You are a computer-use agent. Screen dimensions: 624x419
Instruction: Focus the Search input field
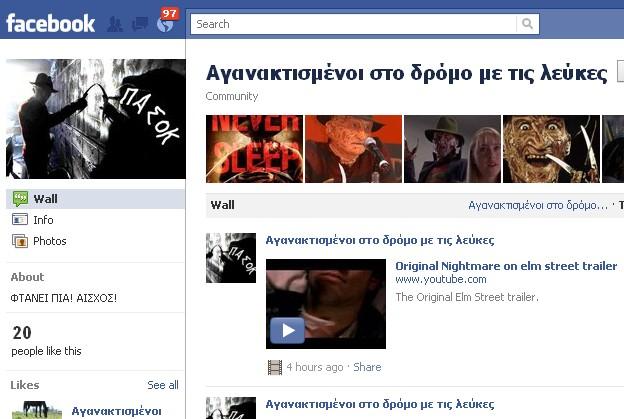coord(353,24)
